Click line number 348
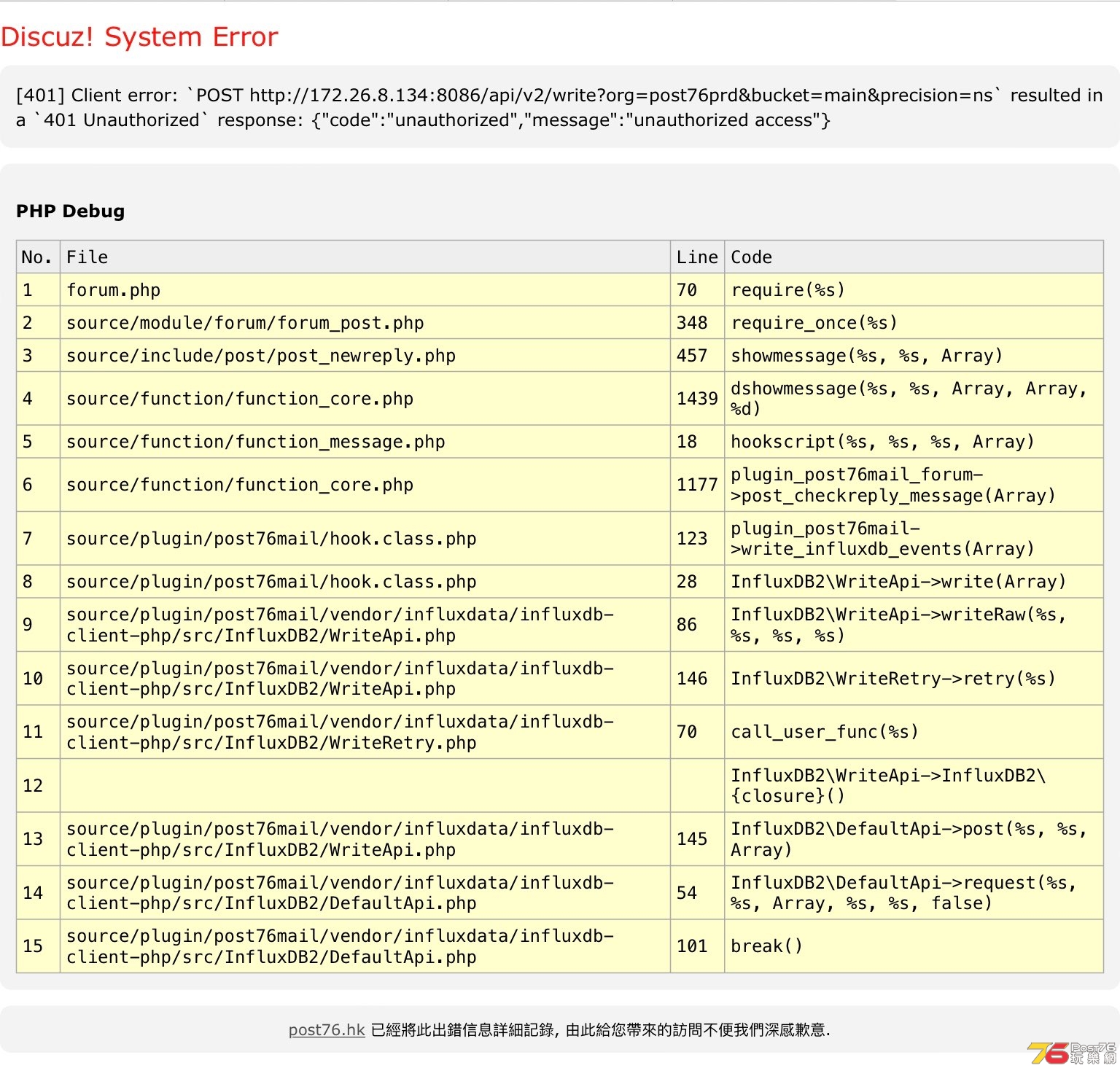This screenshot has height=1068, width=1120. click(x=697, y=322)
